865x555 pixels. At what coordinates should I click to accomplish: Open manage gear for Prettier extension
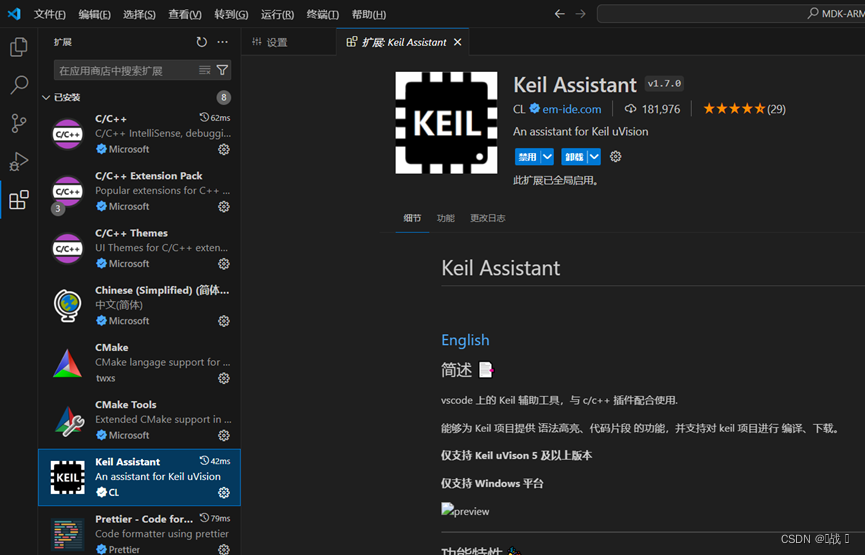tap(223, 549)
